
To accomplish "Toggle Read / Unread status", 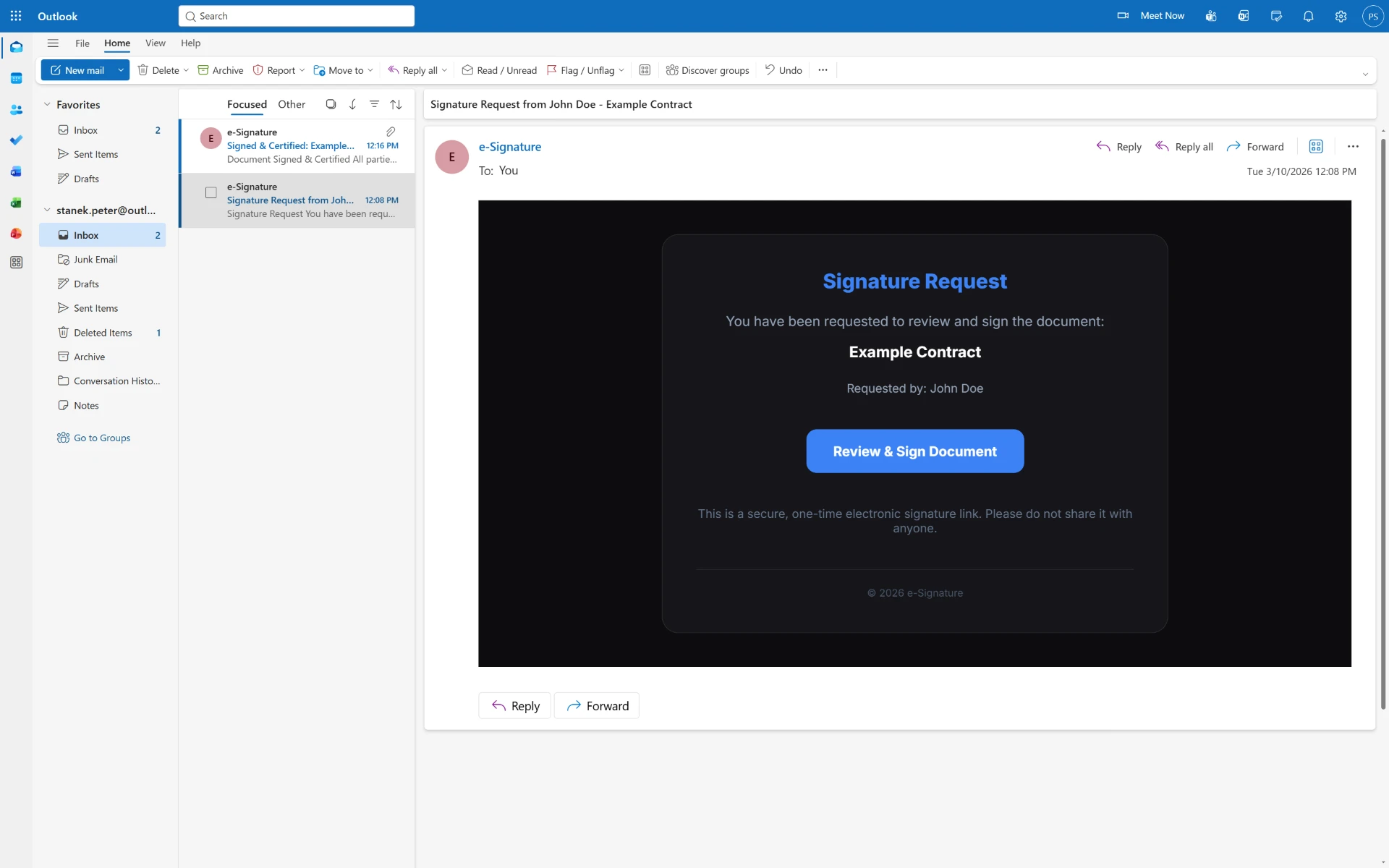I will tap(499, 70).
